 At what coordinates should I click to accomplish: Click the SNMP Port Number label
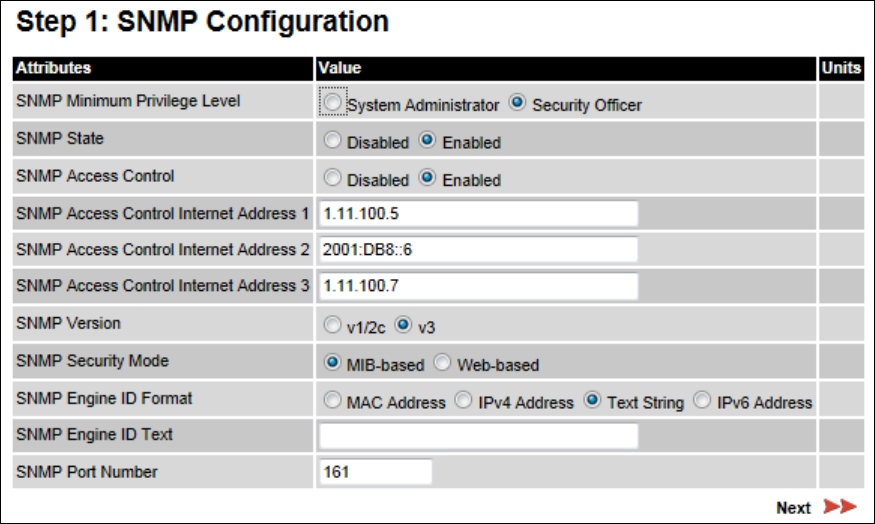[x=87, y=472]
